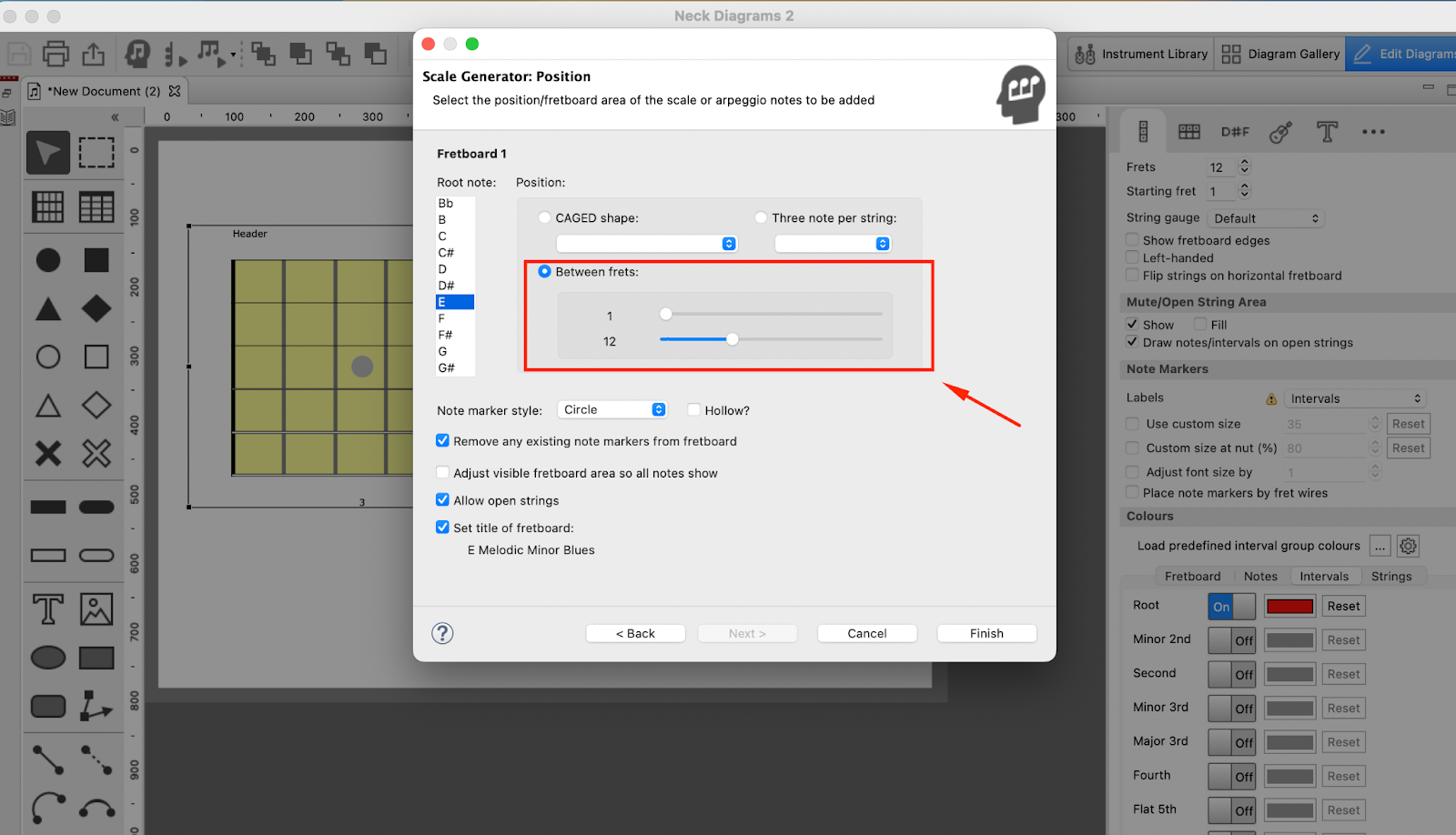Pick the filled triangle marker tool
Image resolution: width=1456 pixels, height=835 pixels.
[x=48, y=309]
